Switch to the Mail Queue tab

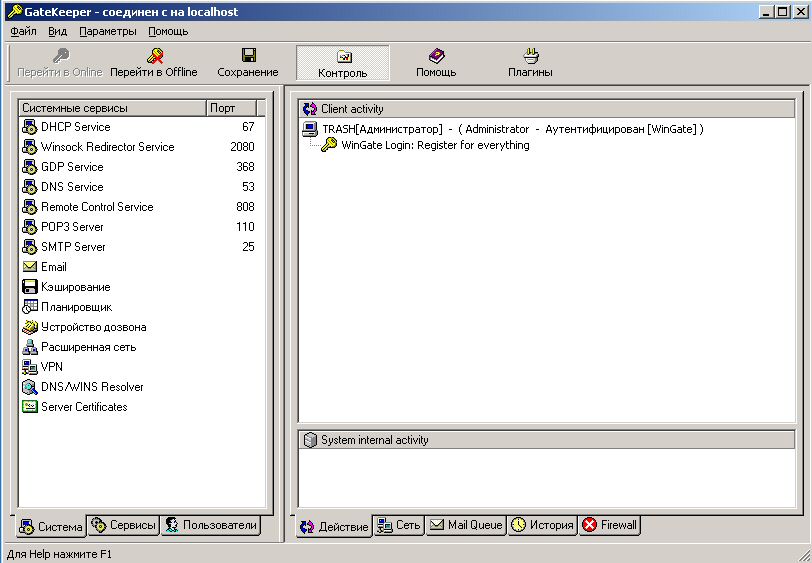point(467,525)
